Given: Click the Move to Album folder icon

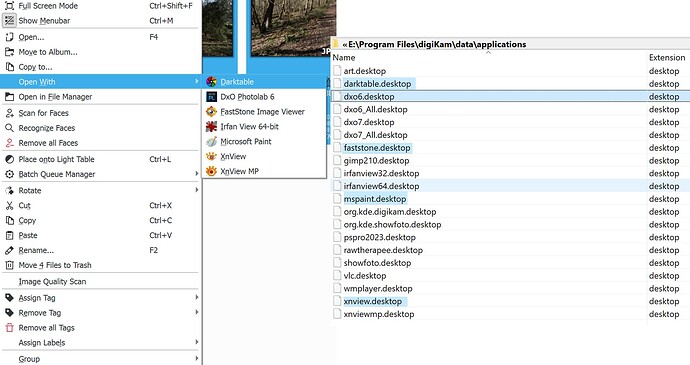Looking at the screenshot, I should (9, 52).
